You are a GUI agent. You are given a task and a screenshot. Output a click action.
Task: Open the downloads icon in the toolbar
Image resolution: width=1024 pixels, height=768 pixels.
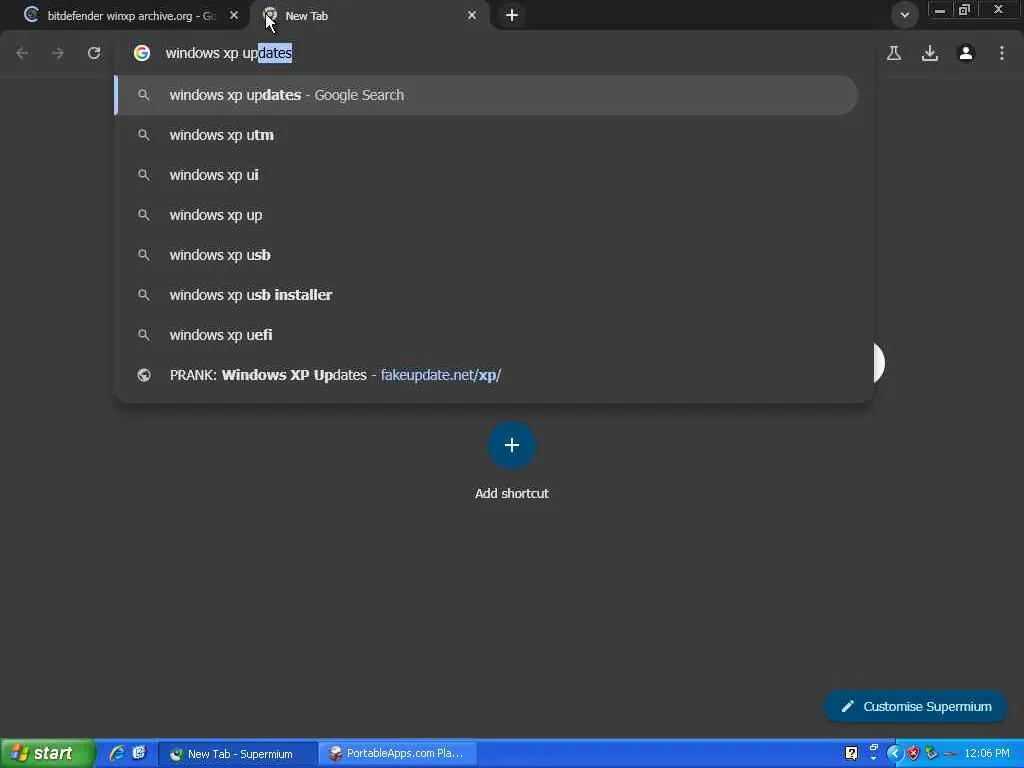(x=930, y=53)
